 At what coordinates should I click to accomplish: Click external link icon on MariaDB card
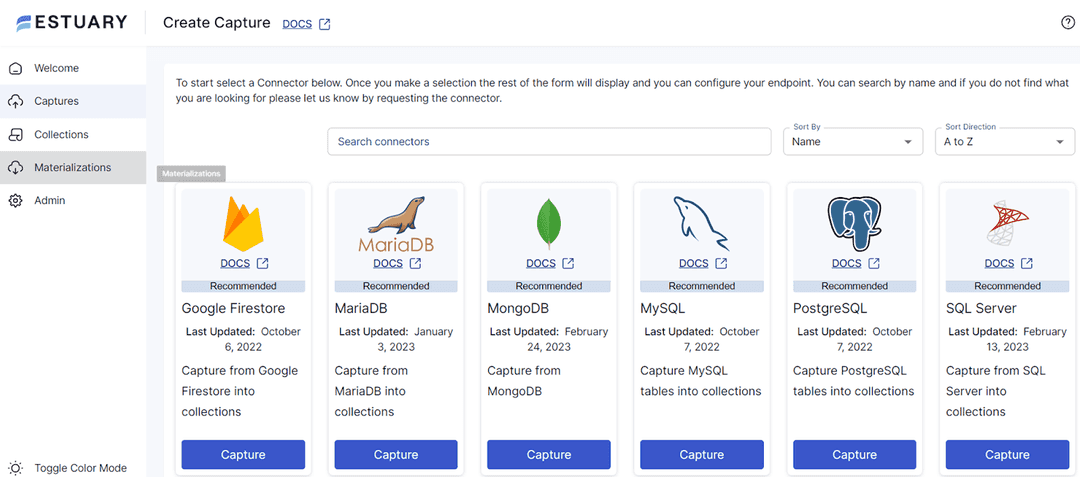coord(415,264)
